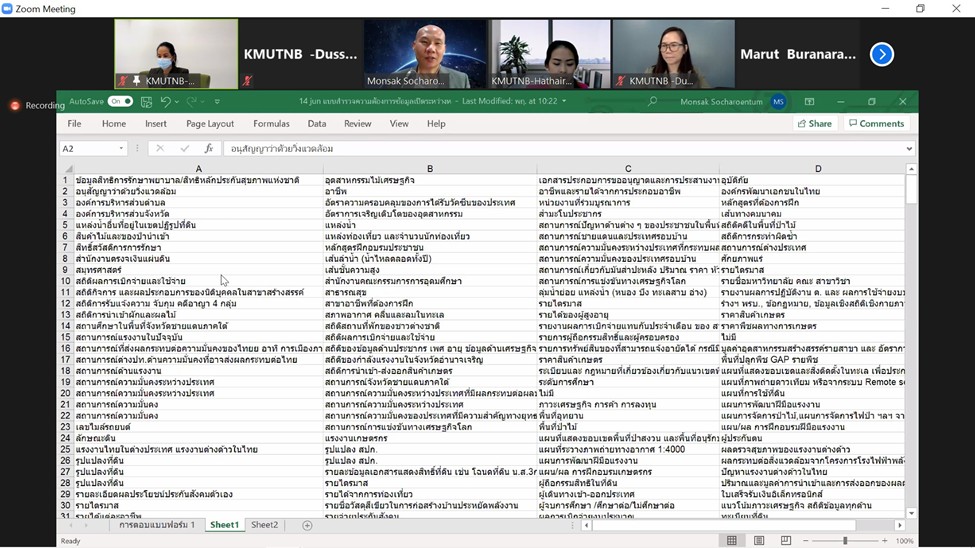975x548 pixels.
Task: Show more Zoom participants with arrow
Action: click(x=881, y=54)
